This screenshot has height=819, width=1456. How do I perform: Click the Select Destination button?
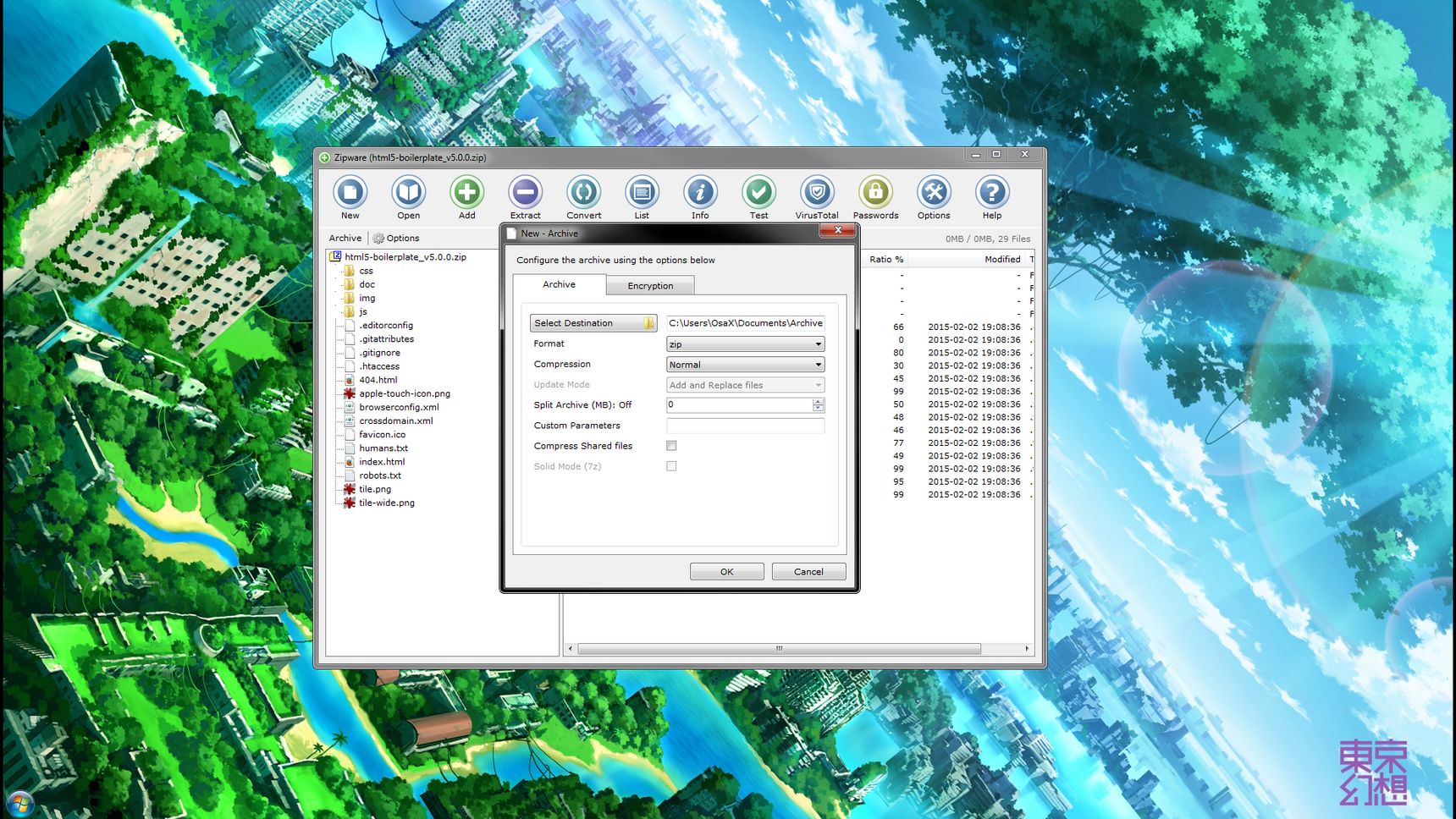(593, 323)
